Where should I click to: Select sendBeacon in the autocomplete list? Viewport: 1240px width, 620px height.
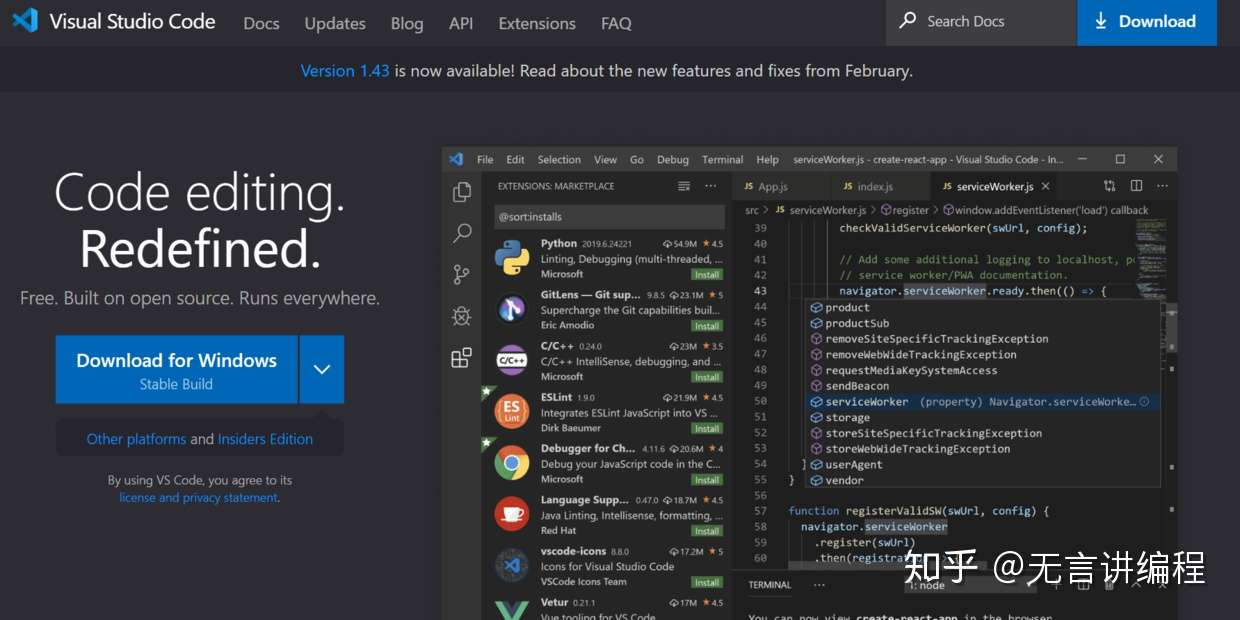pyautogui.click(x=857, y=386)
